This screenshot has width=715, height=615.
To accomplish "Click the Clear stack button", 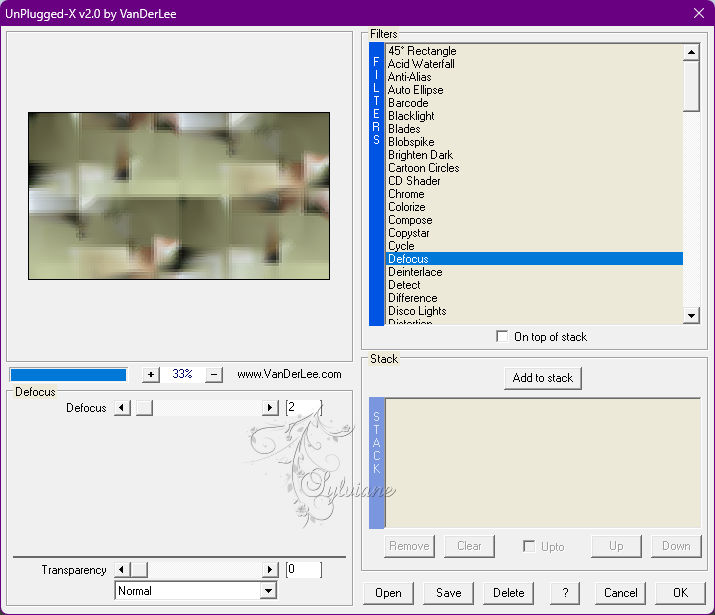I will (x=469, y=546).
